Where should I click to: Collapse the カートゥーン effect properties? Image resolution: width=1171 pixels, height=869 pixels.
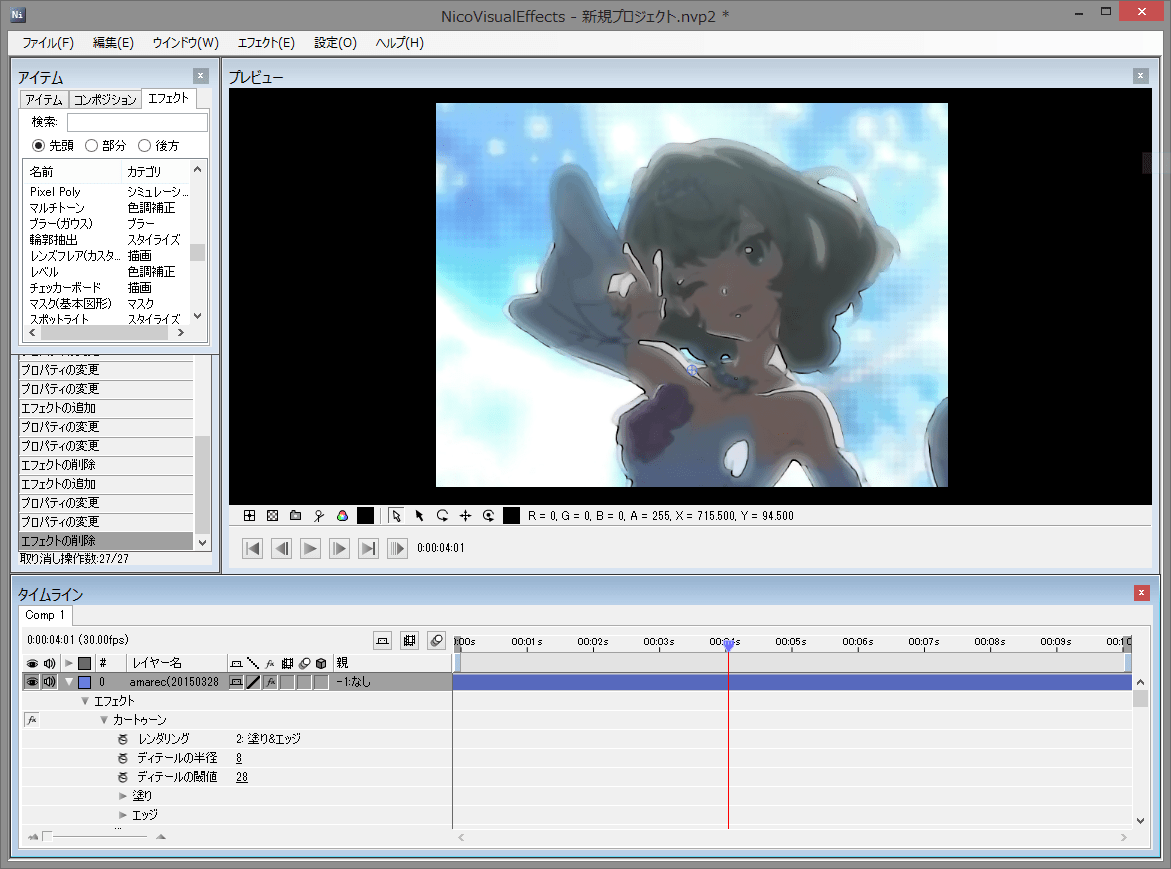click(x=104, y=720)
